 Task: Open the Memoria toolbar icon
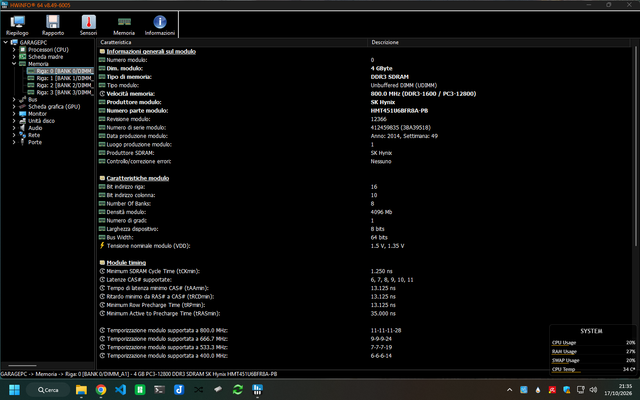tap(124, 25)
